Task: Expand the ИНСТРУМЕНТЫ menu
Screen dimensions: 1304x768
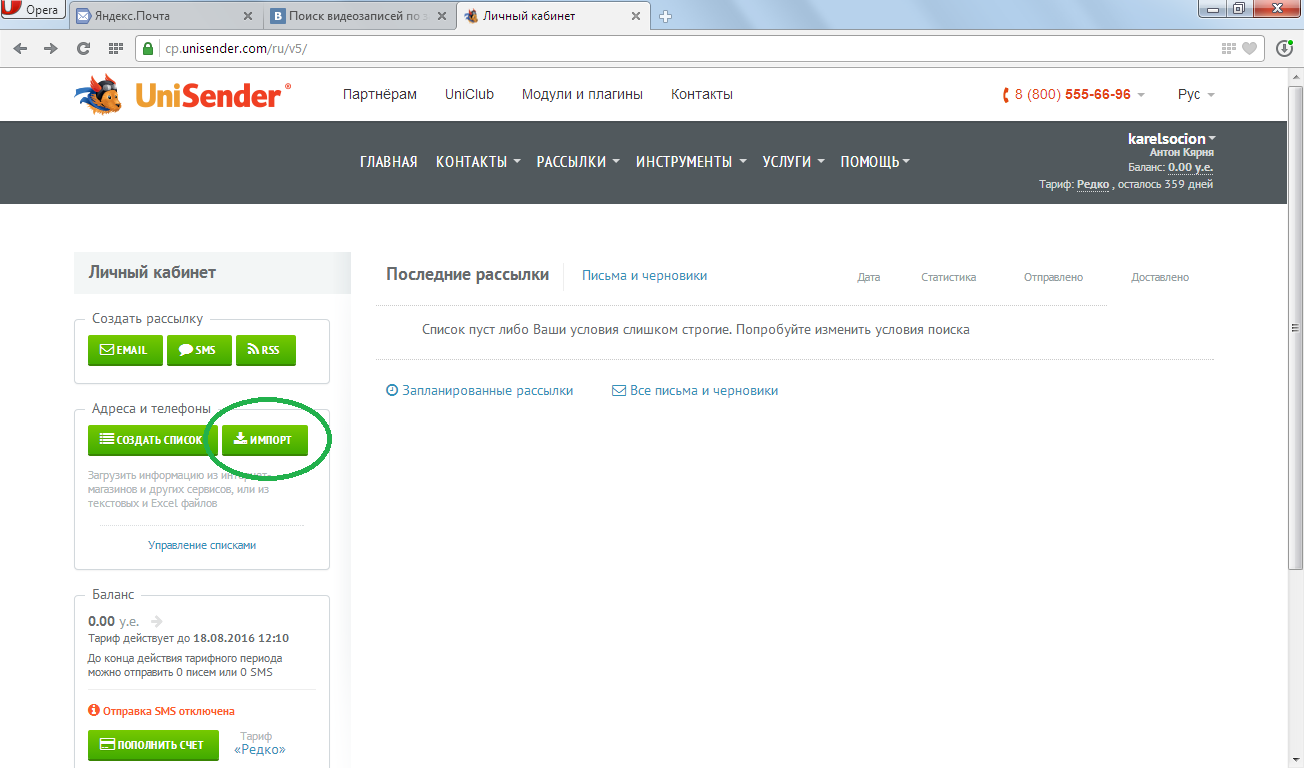Action: pos(691,162)
